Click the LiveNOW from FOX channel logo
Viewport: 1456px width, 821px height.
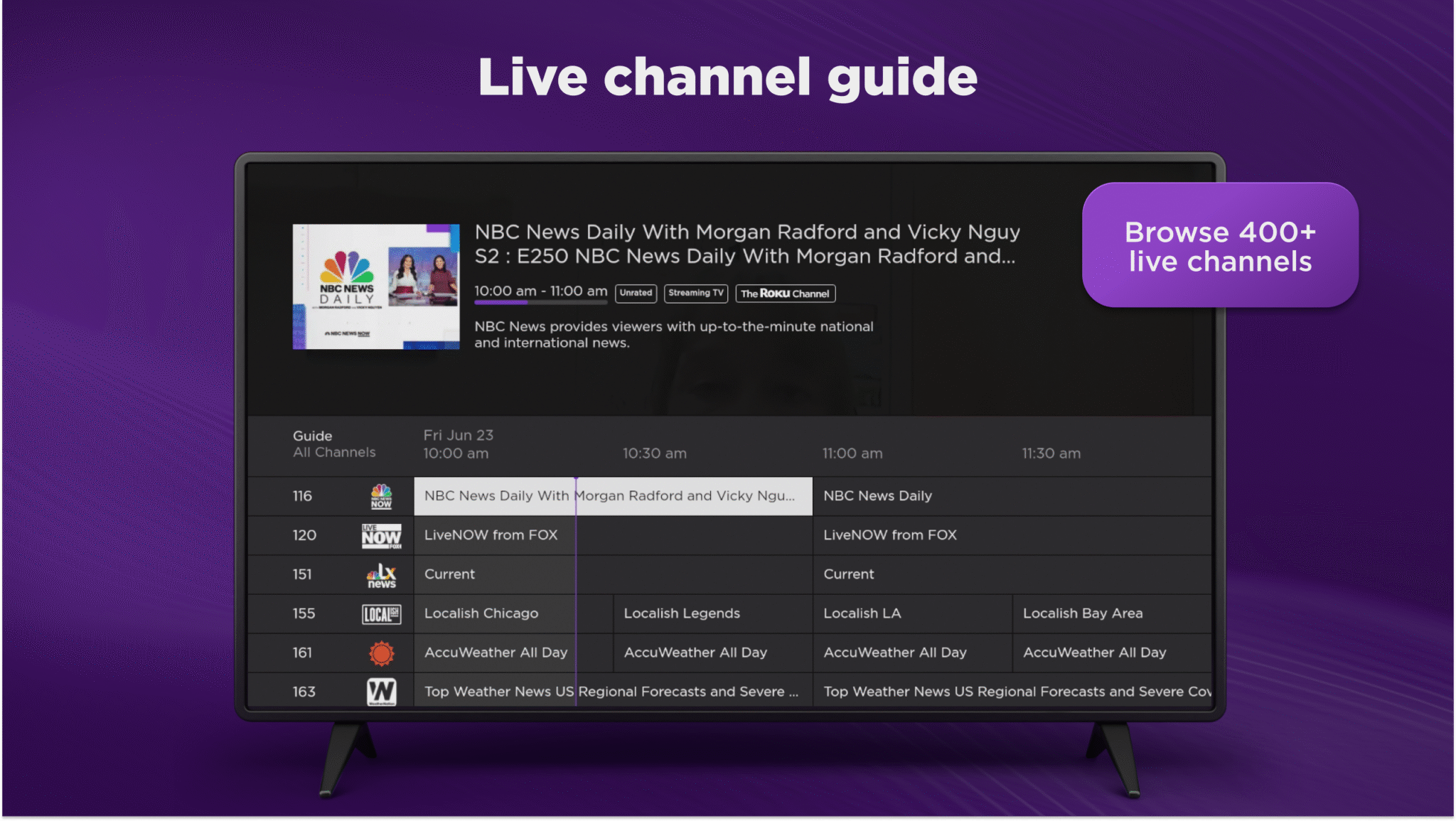click(382, 535)
